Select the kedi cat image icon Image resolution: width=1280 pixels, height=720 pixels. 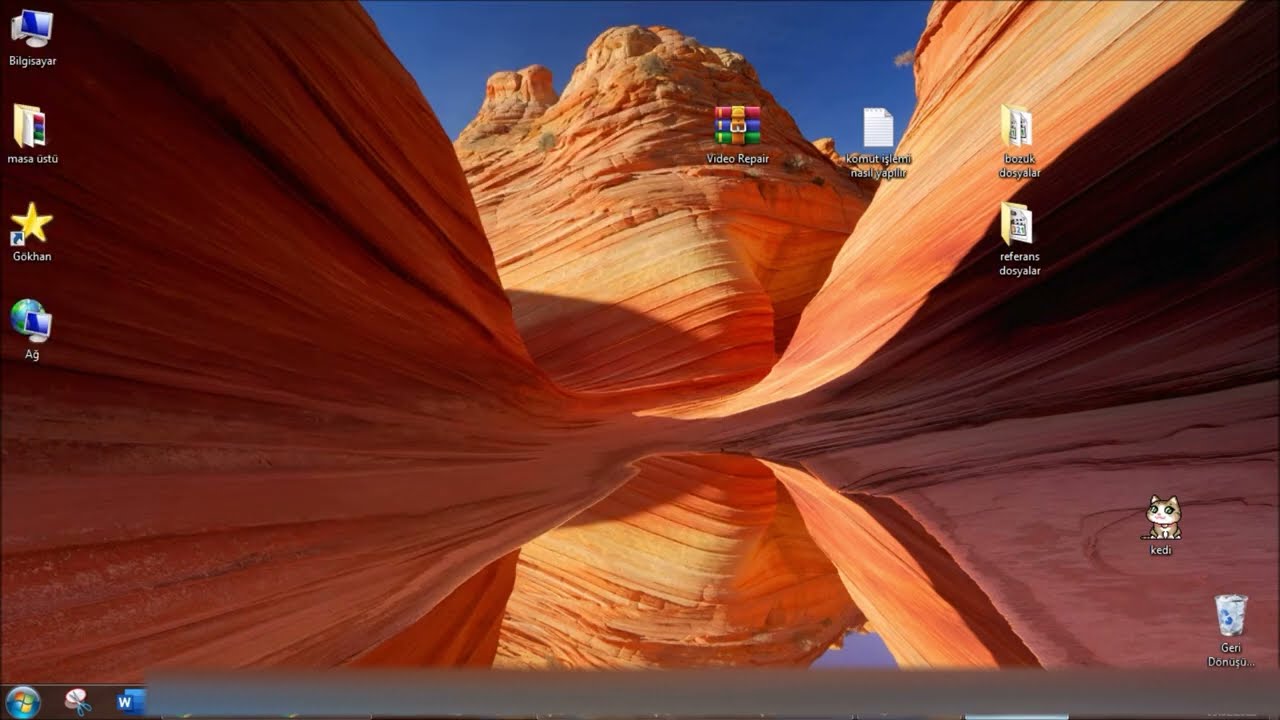1163,518
